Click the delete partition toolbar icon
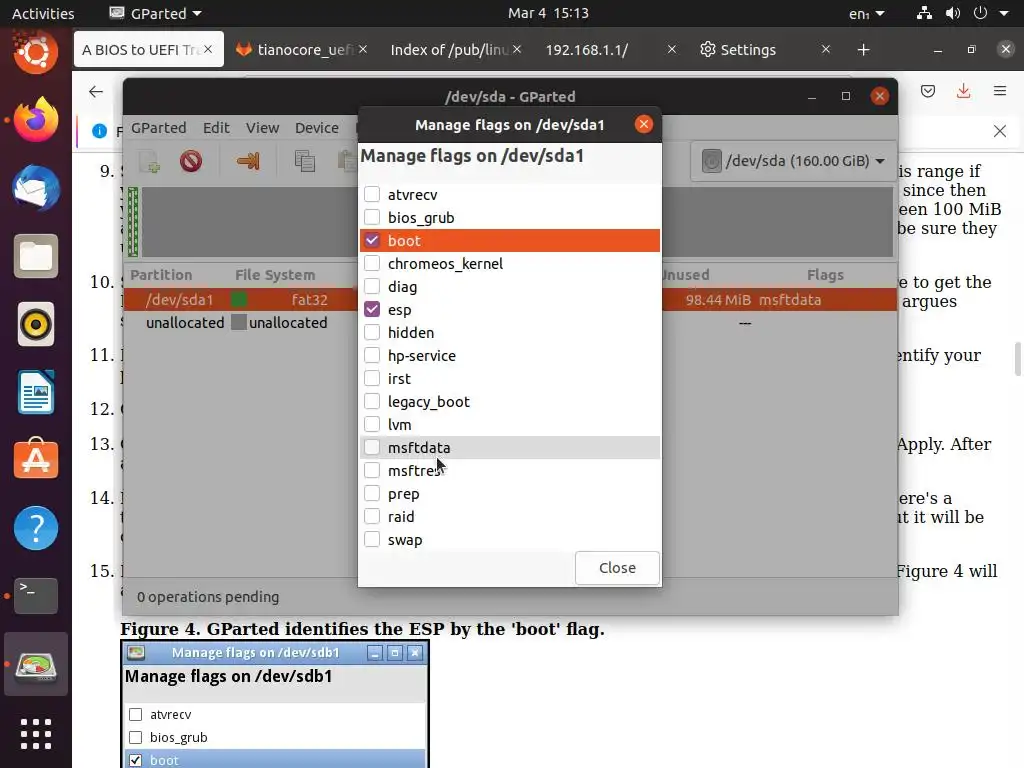Viewport: 1024px width, 768px height. point(191,161)
